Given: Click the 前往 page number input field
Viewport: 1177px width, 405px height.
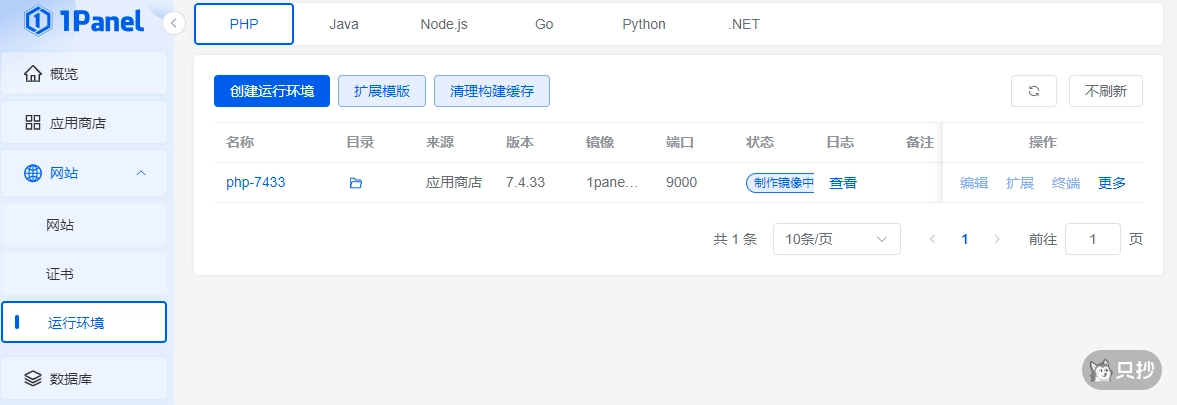Looking at the screenshot, I should click(x=1093, y=239).
